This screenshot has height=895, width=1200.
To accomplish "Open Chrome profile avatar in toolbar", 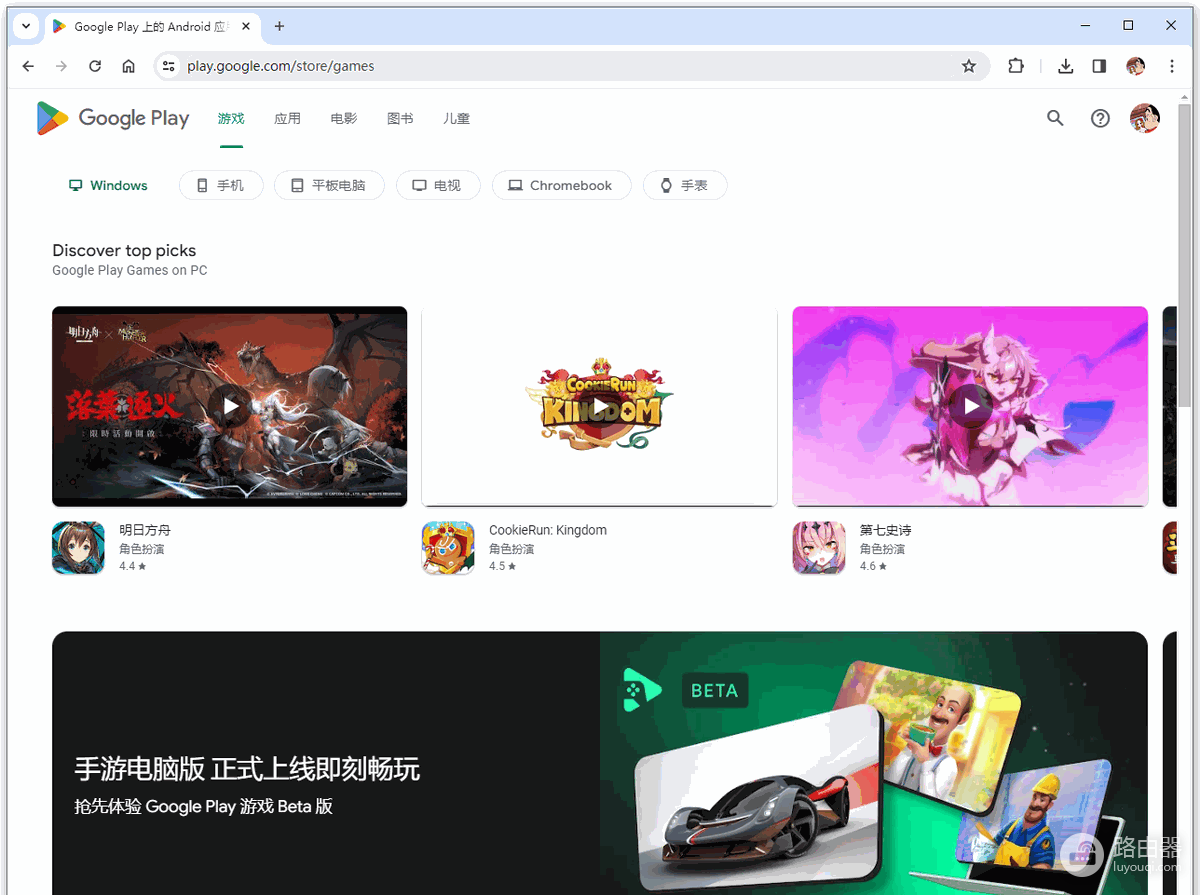I will pos(1135,66).
